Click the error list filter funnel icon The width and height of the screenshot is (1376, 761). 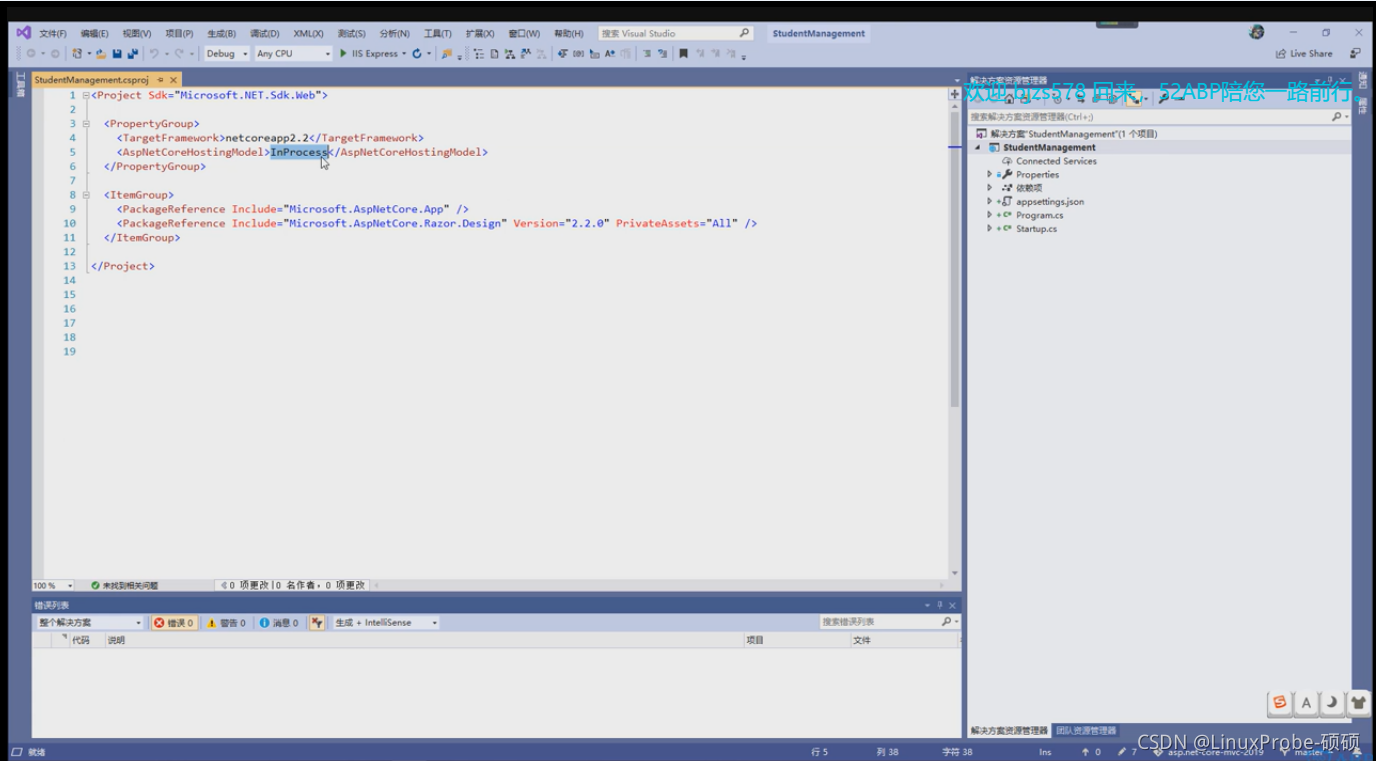tap(317, 622)
